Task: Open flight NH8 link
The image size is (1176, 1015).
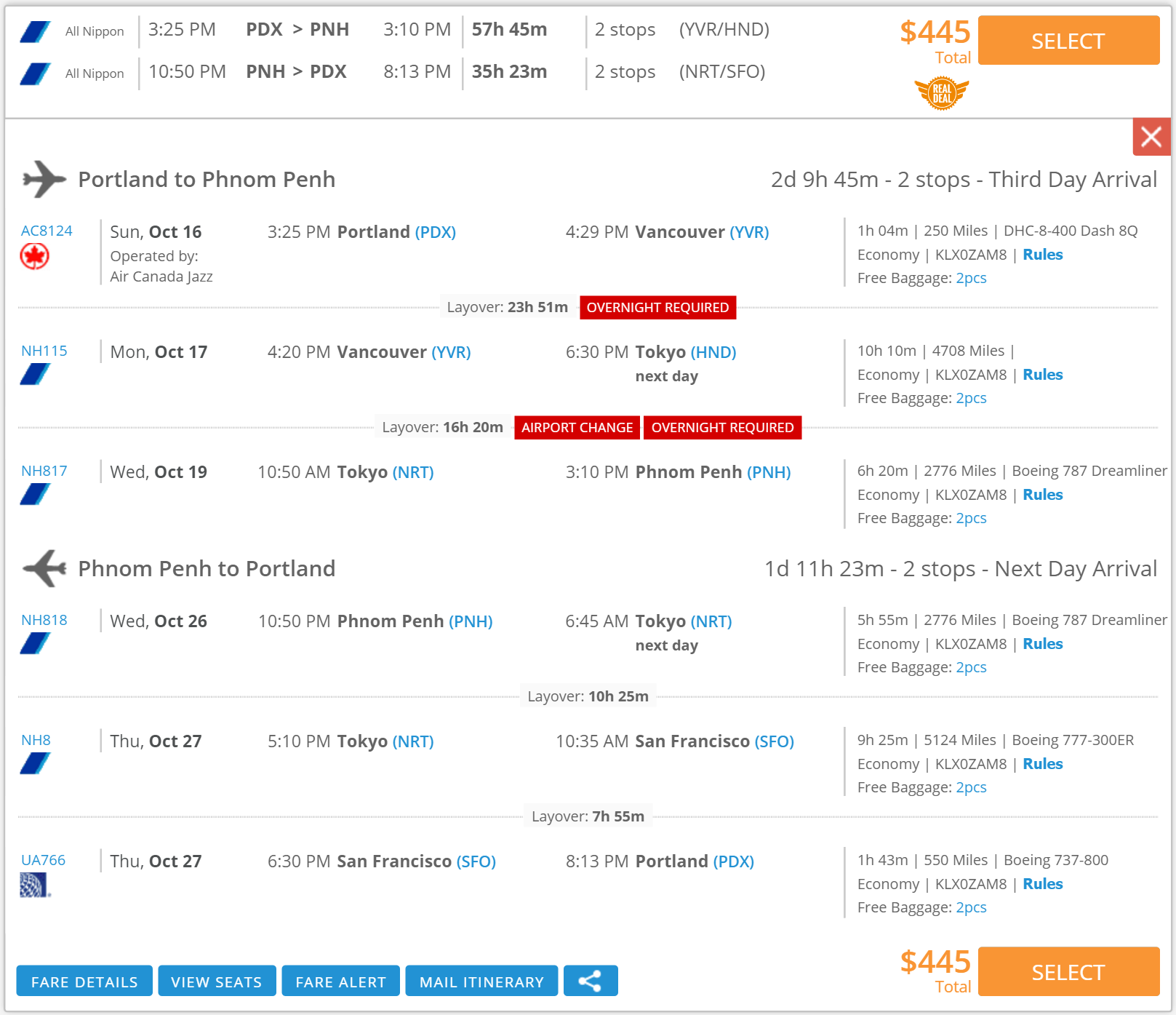Action: pos(36,740)
